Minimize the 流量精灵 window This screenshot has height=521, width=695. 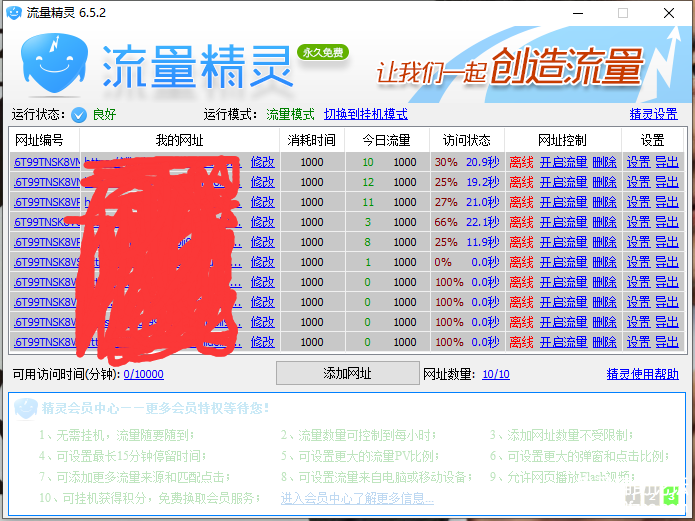(578, 13)
